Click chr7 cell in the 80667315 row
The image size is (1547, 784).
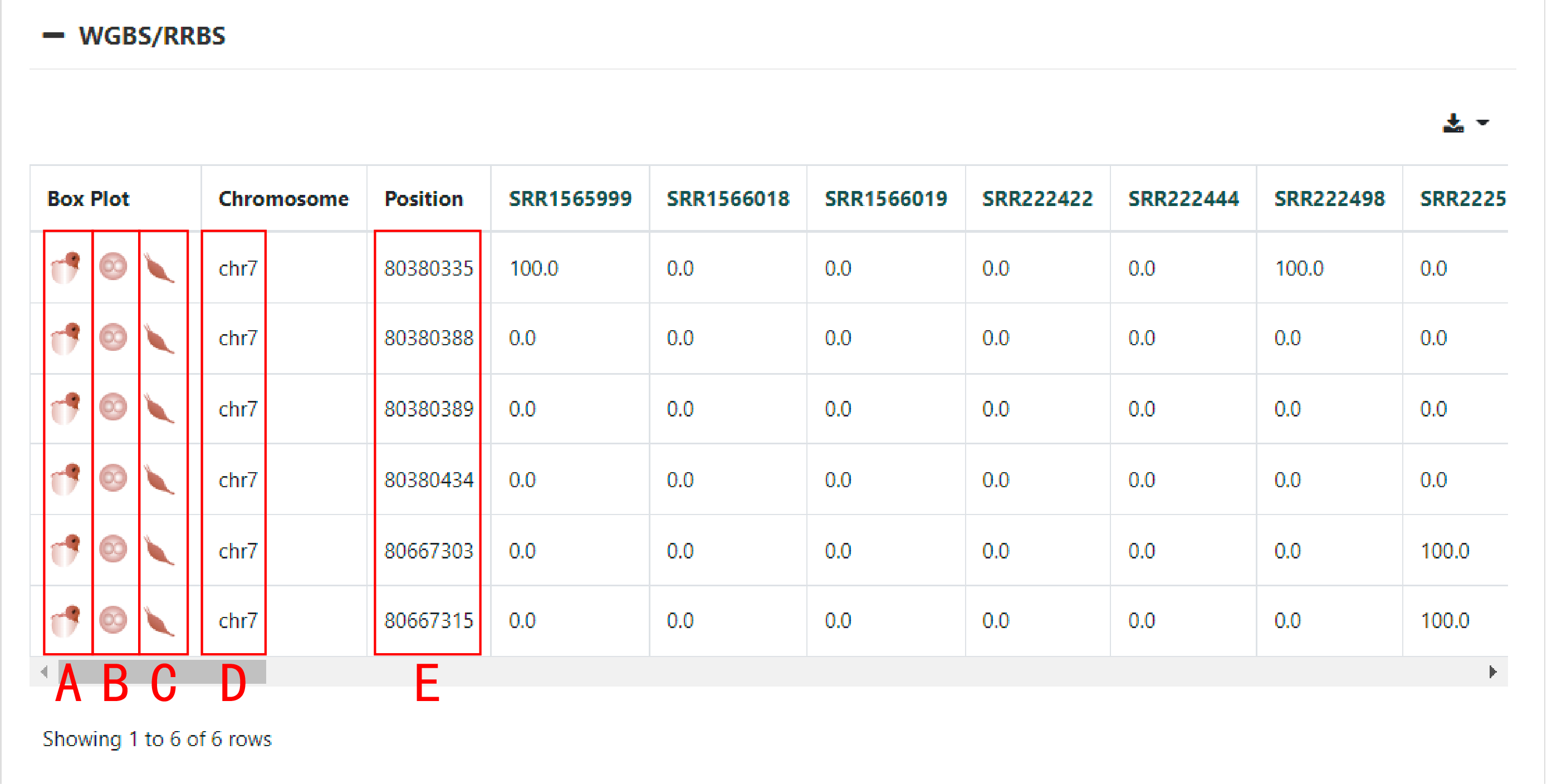[x=238, y=621]
